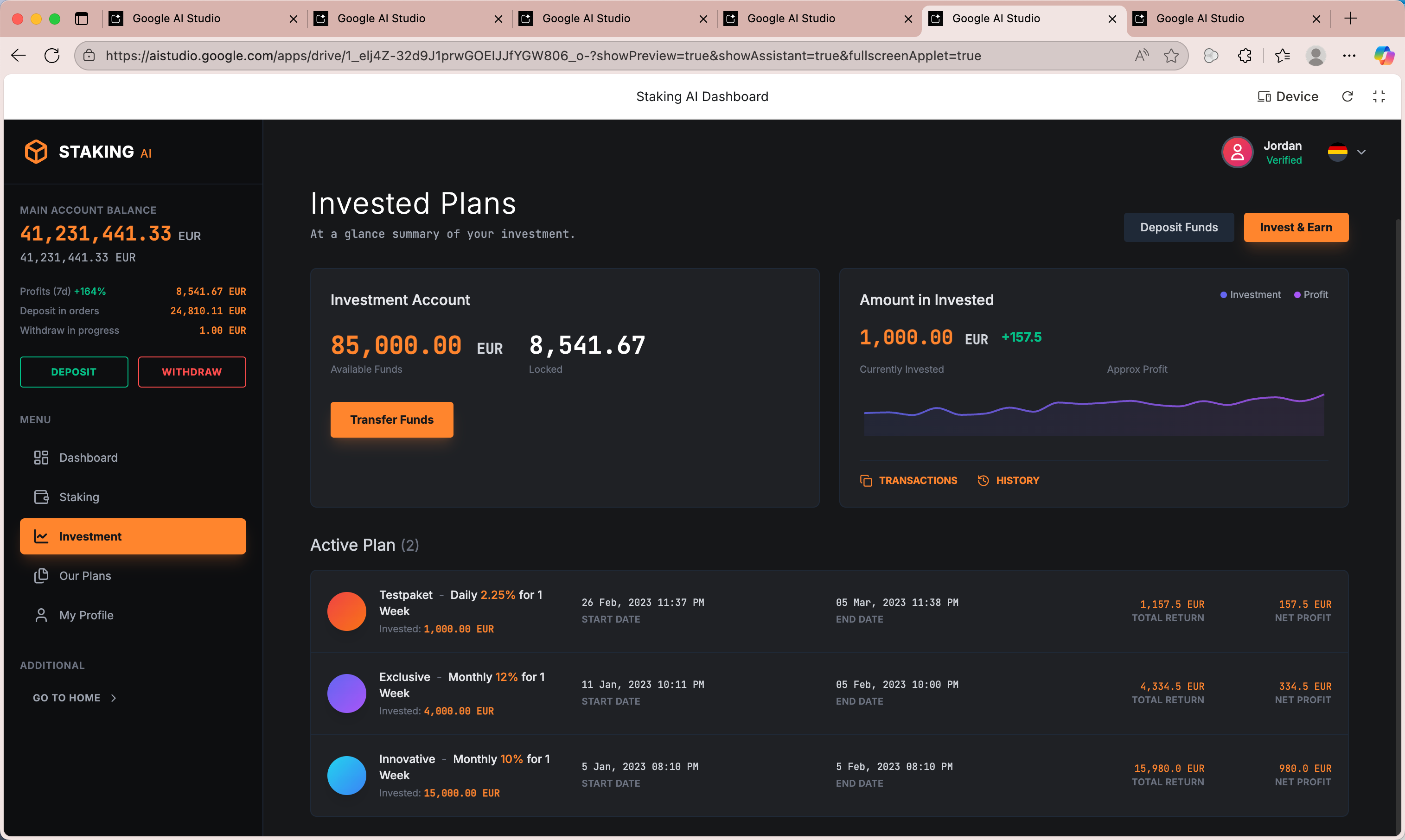Click the History clock icon
Screen dimensions: 1405x840
[x=983, y=481]
